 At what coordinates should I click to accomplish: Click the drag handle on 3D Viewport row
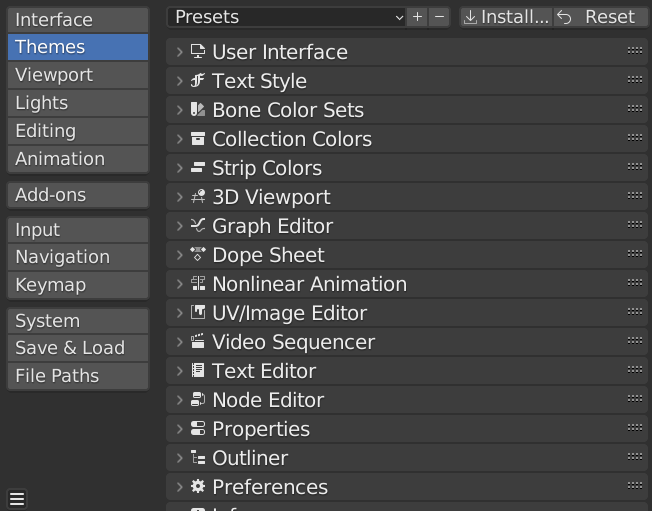pos(635,195)
